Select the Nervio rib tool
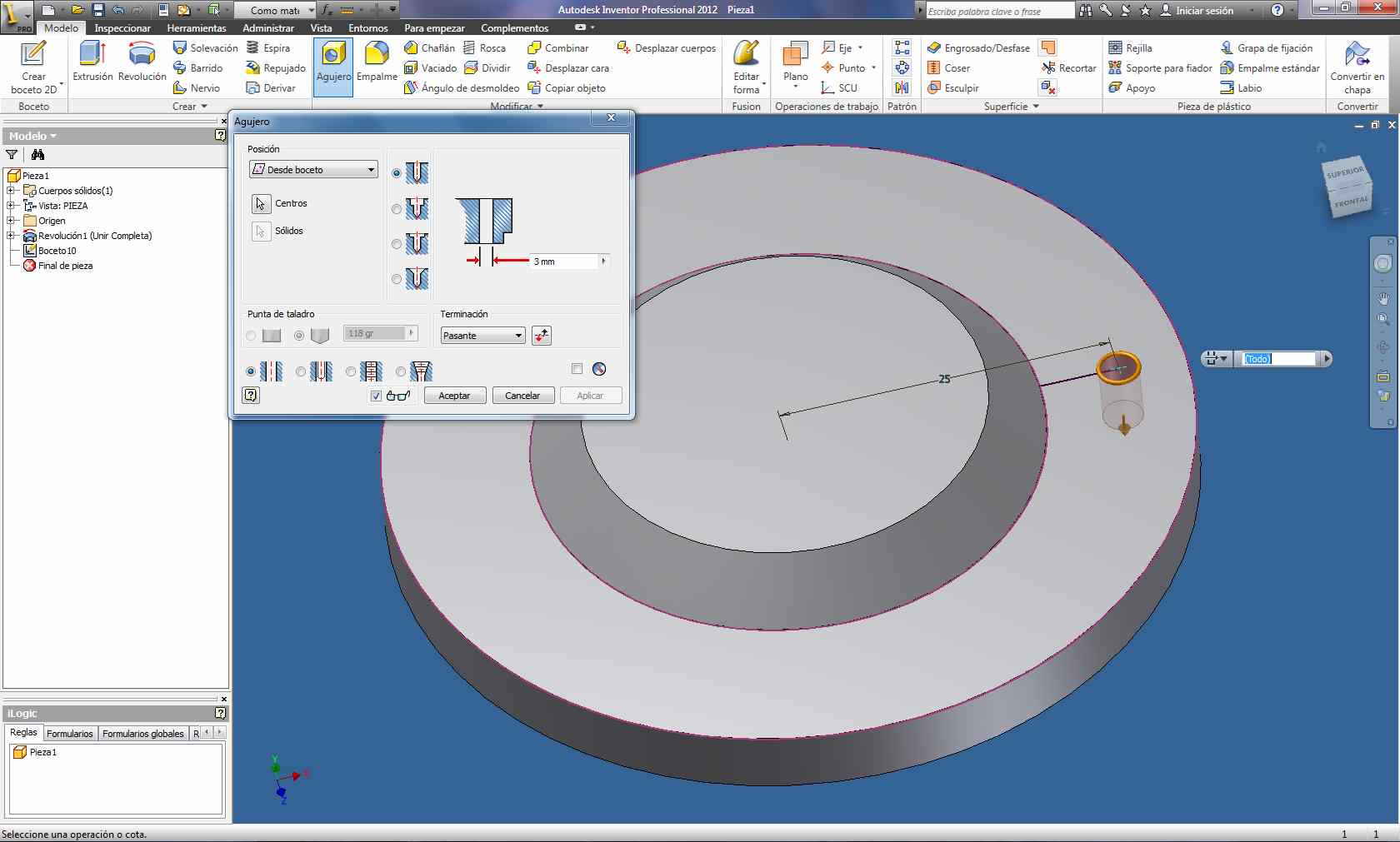Screen dimensions: 1400x842 coord(197,88)
